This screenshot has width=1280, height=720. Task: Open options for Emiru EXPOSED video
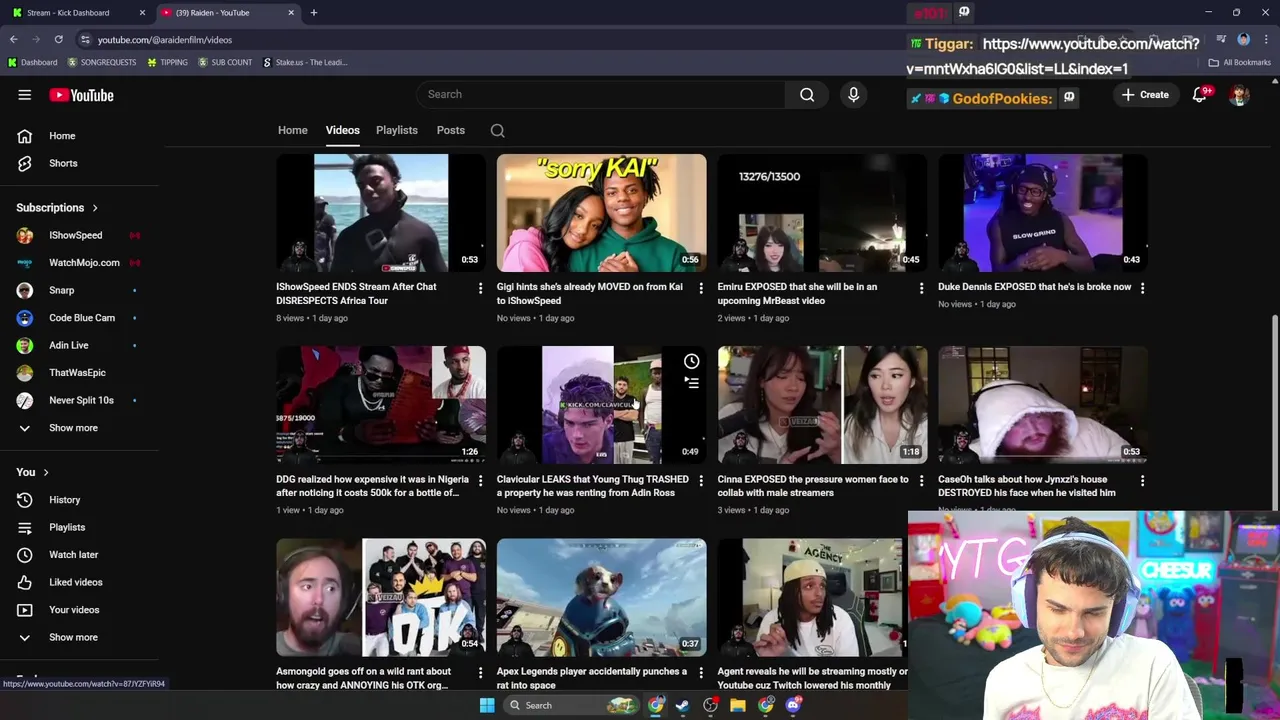click(x=921, y=288)
